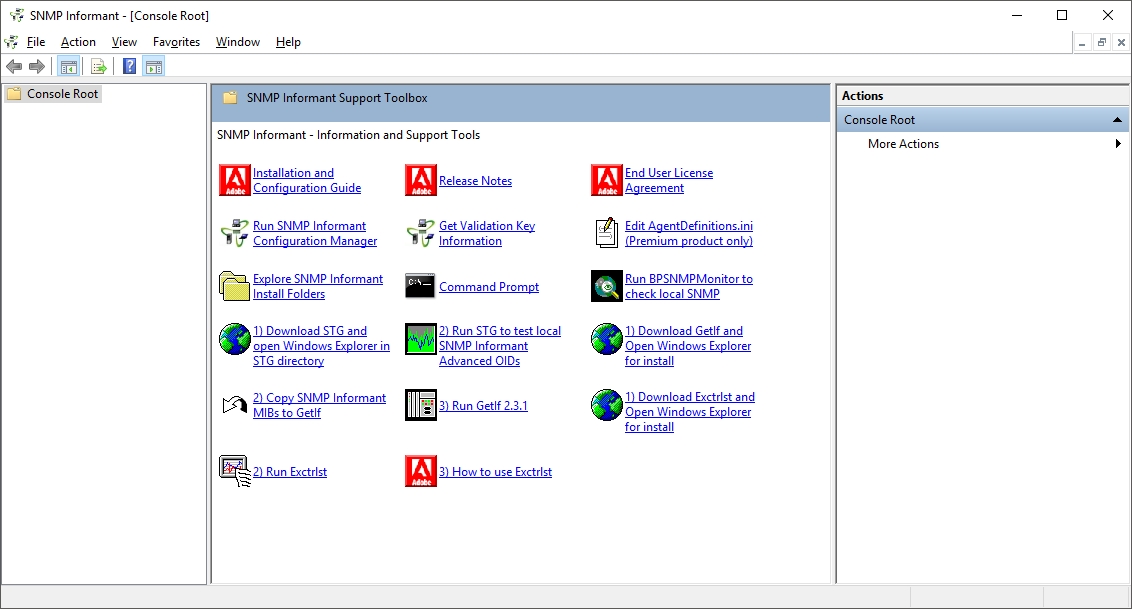
Task: Click the folder icon beside Explore SNMP Informant Install Folders
Action: pyautogui.click(x=235, y=286)
